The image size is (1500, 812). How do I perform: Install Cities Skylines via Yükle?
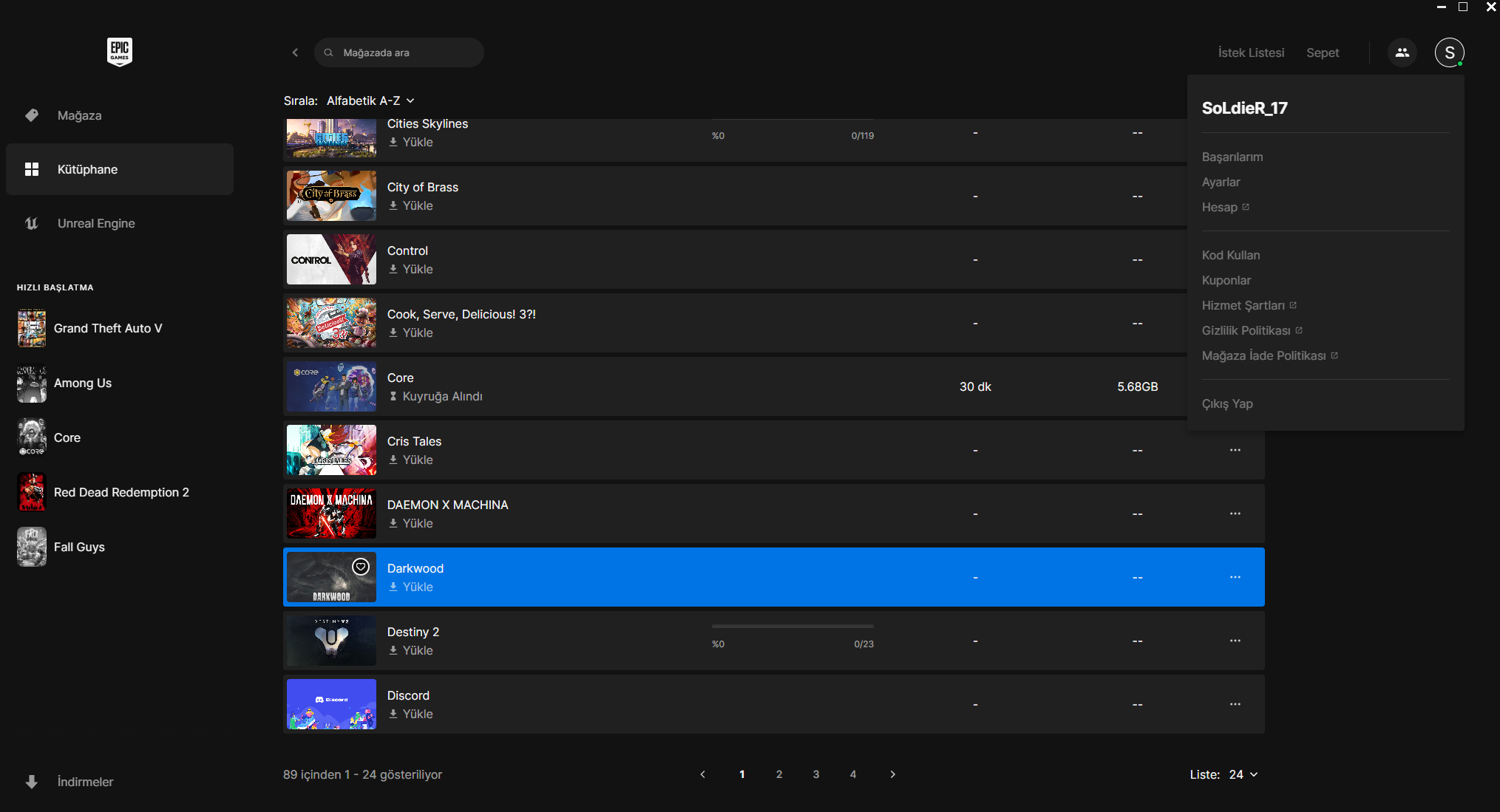pyautogui.click(x=411, y=142)
